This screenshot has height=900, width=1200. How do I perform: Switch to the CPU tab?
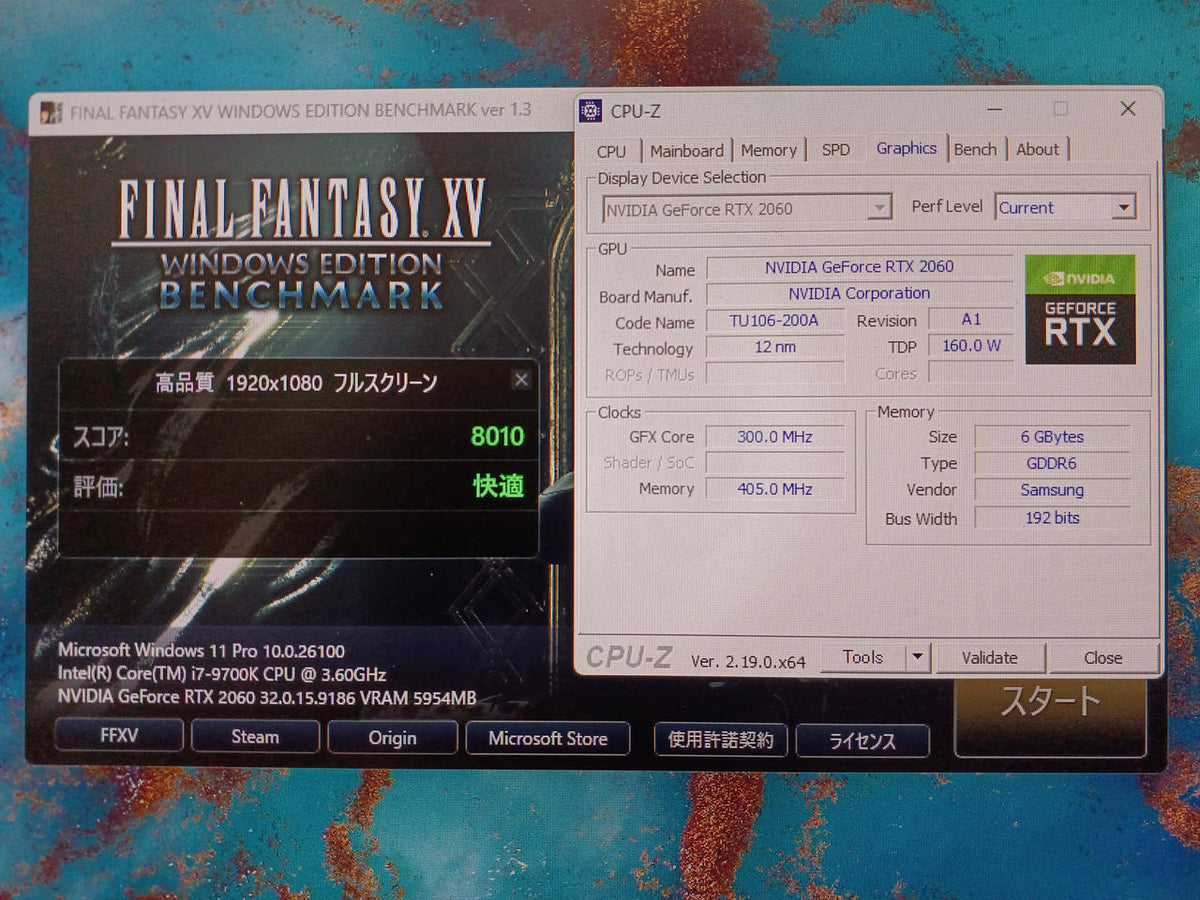tap(611, 151)
